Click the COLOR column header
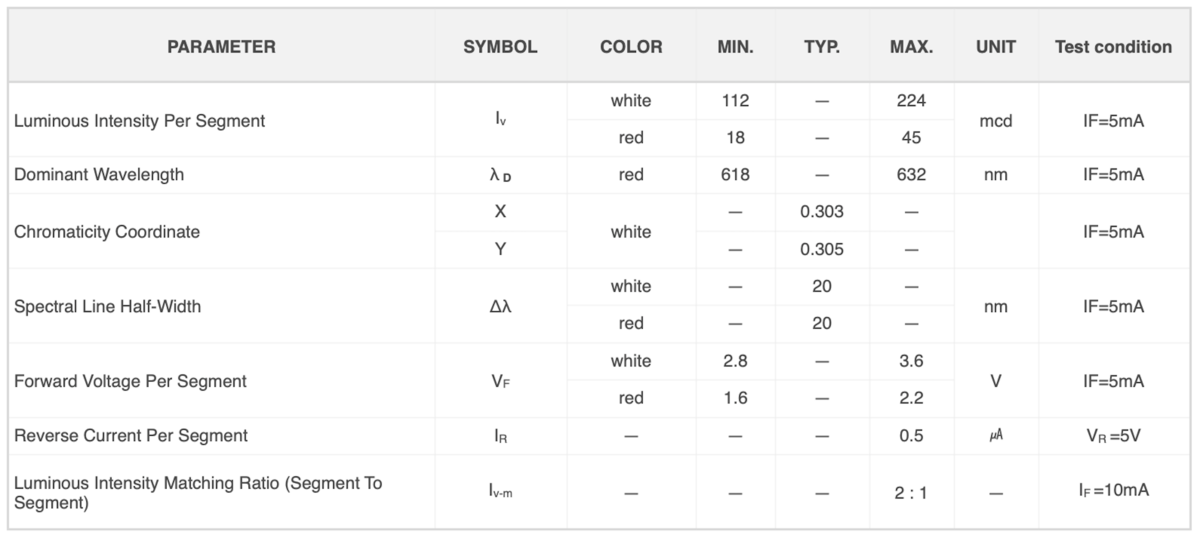 (631, 47)
